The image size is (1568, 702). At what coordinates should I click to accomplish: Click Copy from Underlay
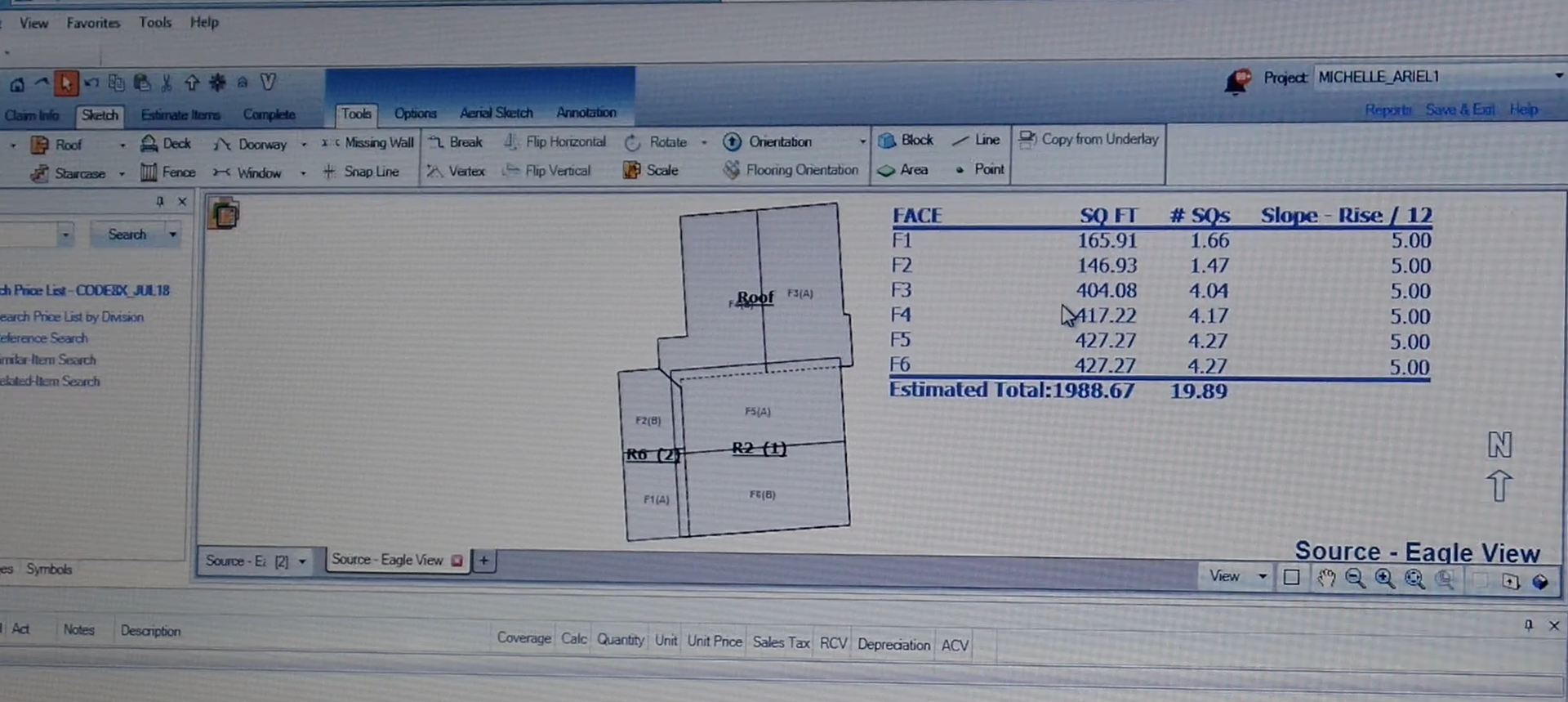tap(1089, 139)
